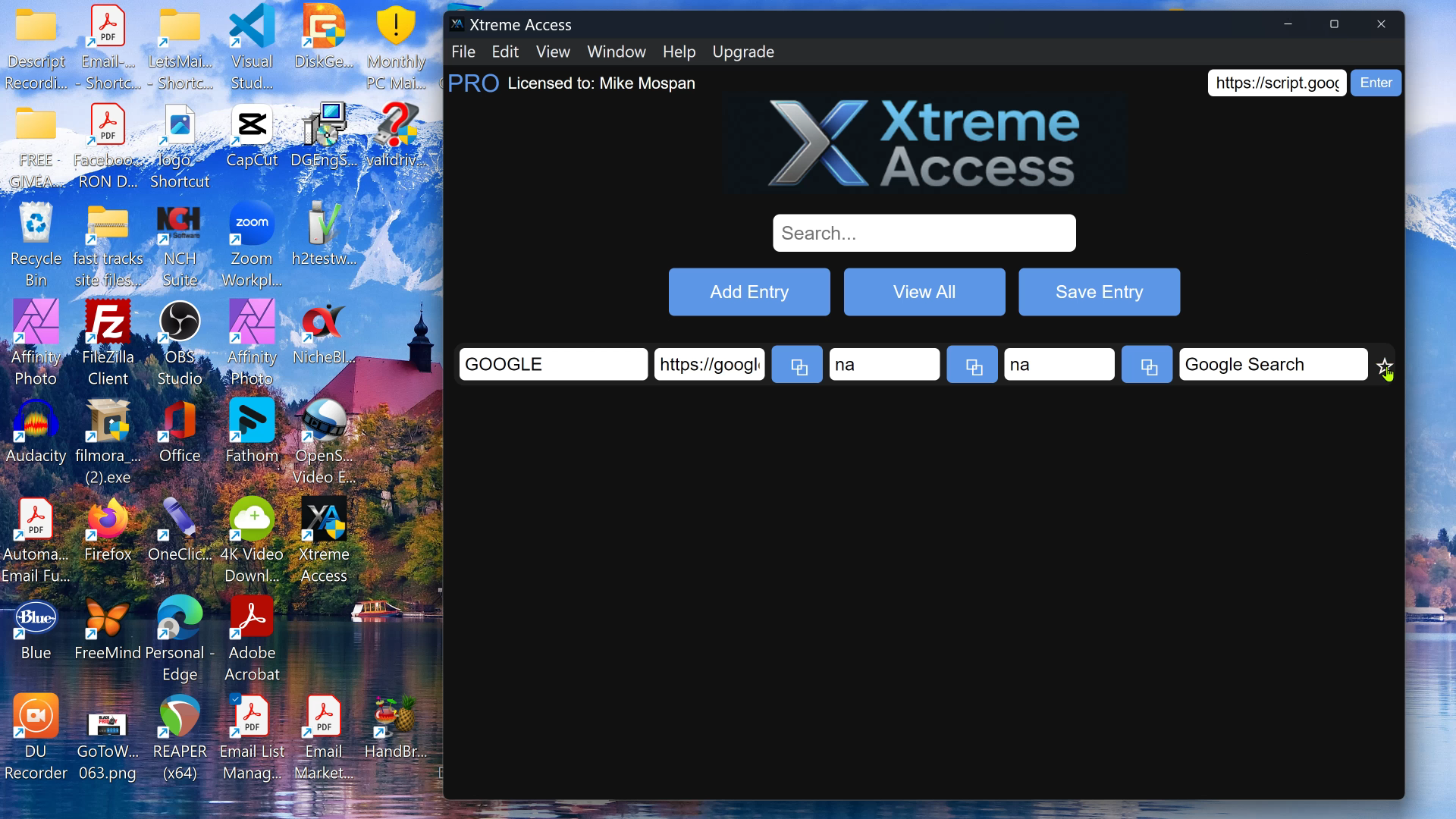The height and width of the screenshot is (819, 1456).
Task: Open the Upgrade menu
Action: click(x=743, y=52)
